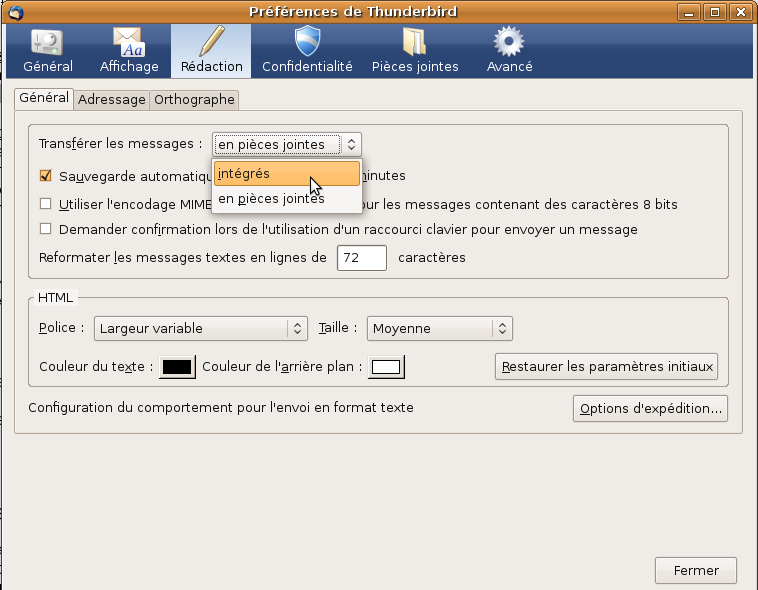The image size is (758, 590).
Task: Open Options d'expédition dialog
Action: click(x=650, y=409)
